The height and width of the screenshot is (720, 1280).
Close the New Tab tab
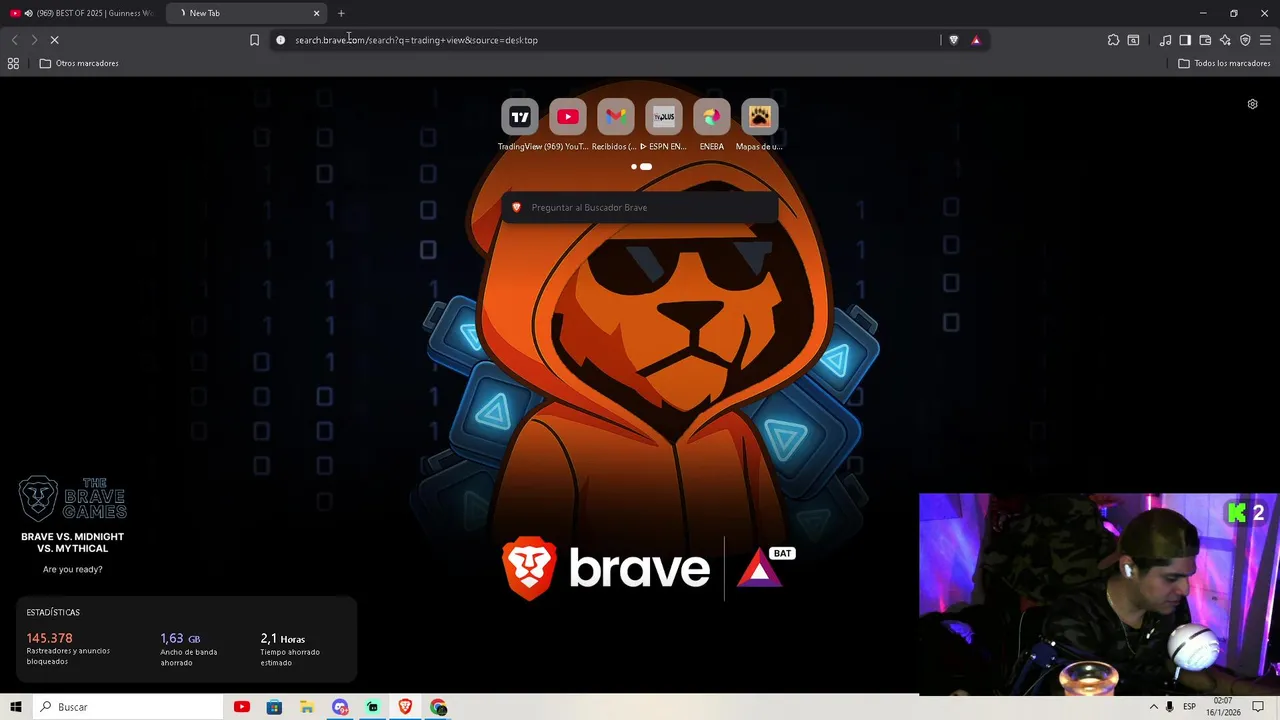click(317, 13)
